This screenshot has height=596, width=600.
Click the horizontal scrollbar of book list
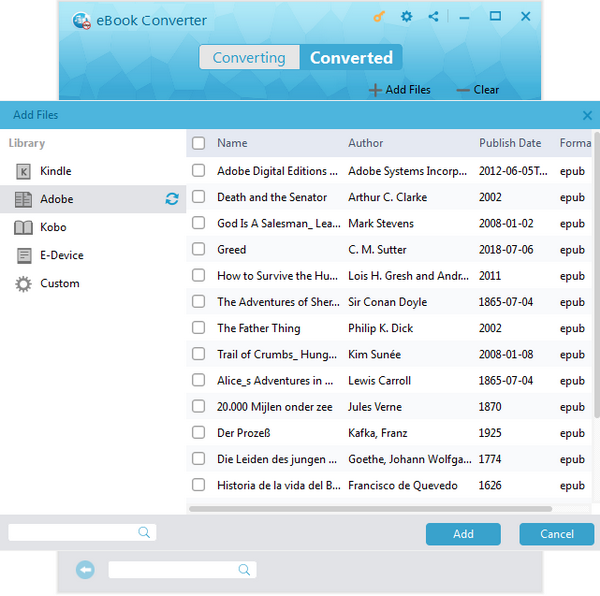pyautogui.click(x=370, y=509)
